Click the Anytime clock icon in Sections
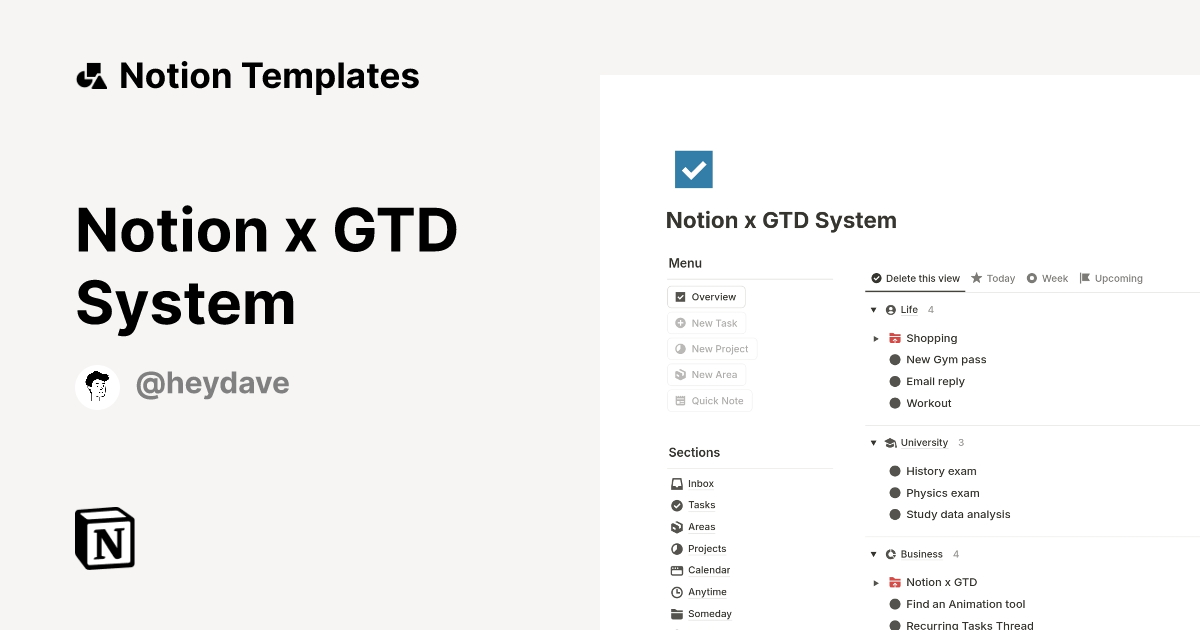 pyautogui.click(x=676, y=591)
